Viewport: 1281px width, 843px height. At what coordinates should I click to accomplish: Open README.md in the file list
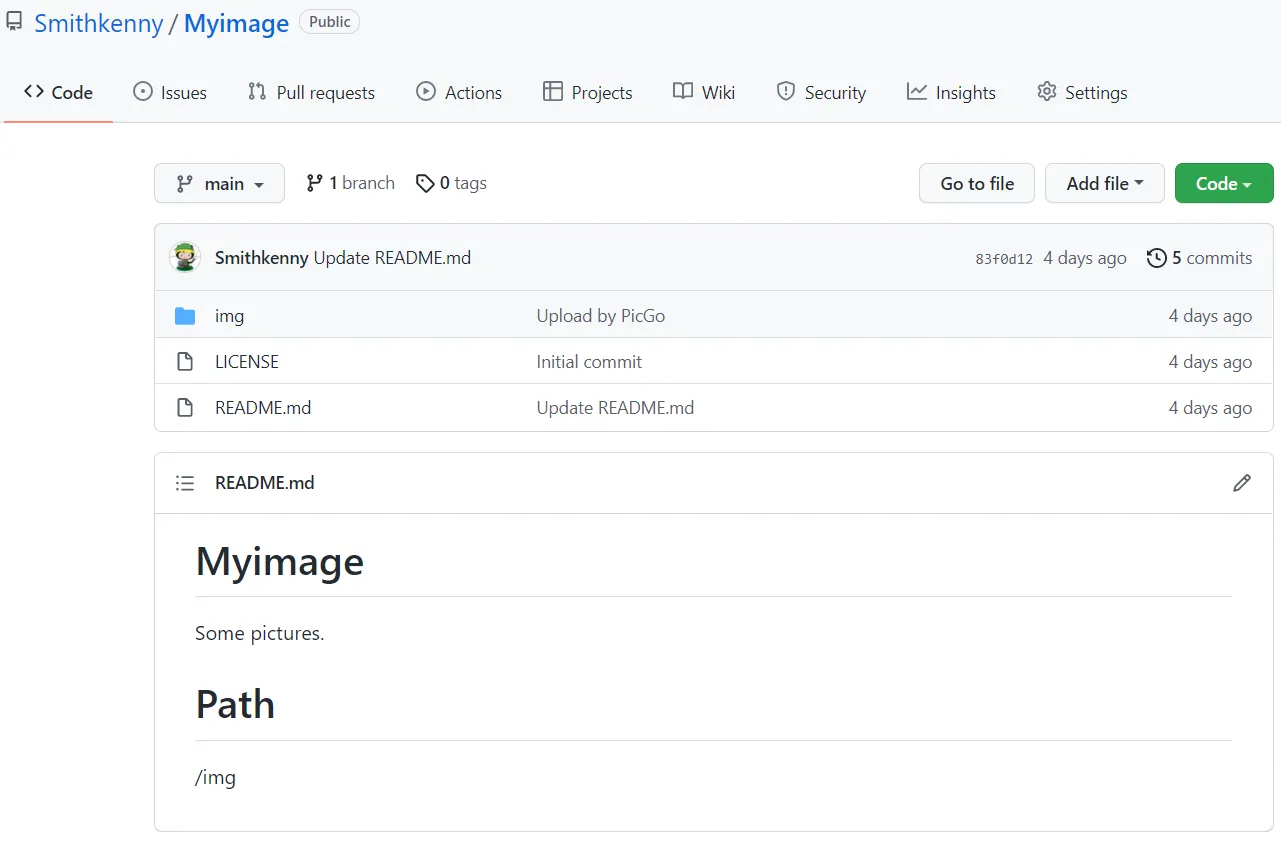[263, 408]
